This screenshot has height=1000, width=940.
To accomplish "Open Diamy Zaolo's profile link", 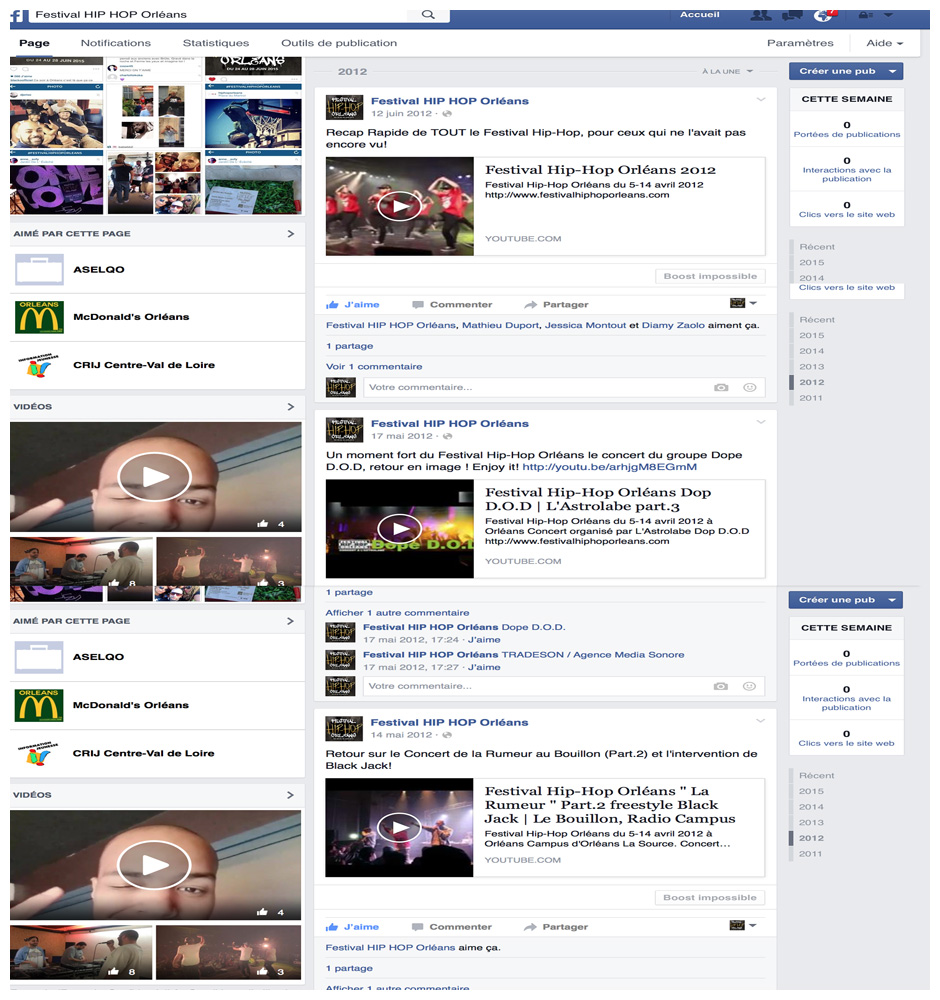I will tap(673, 325).
